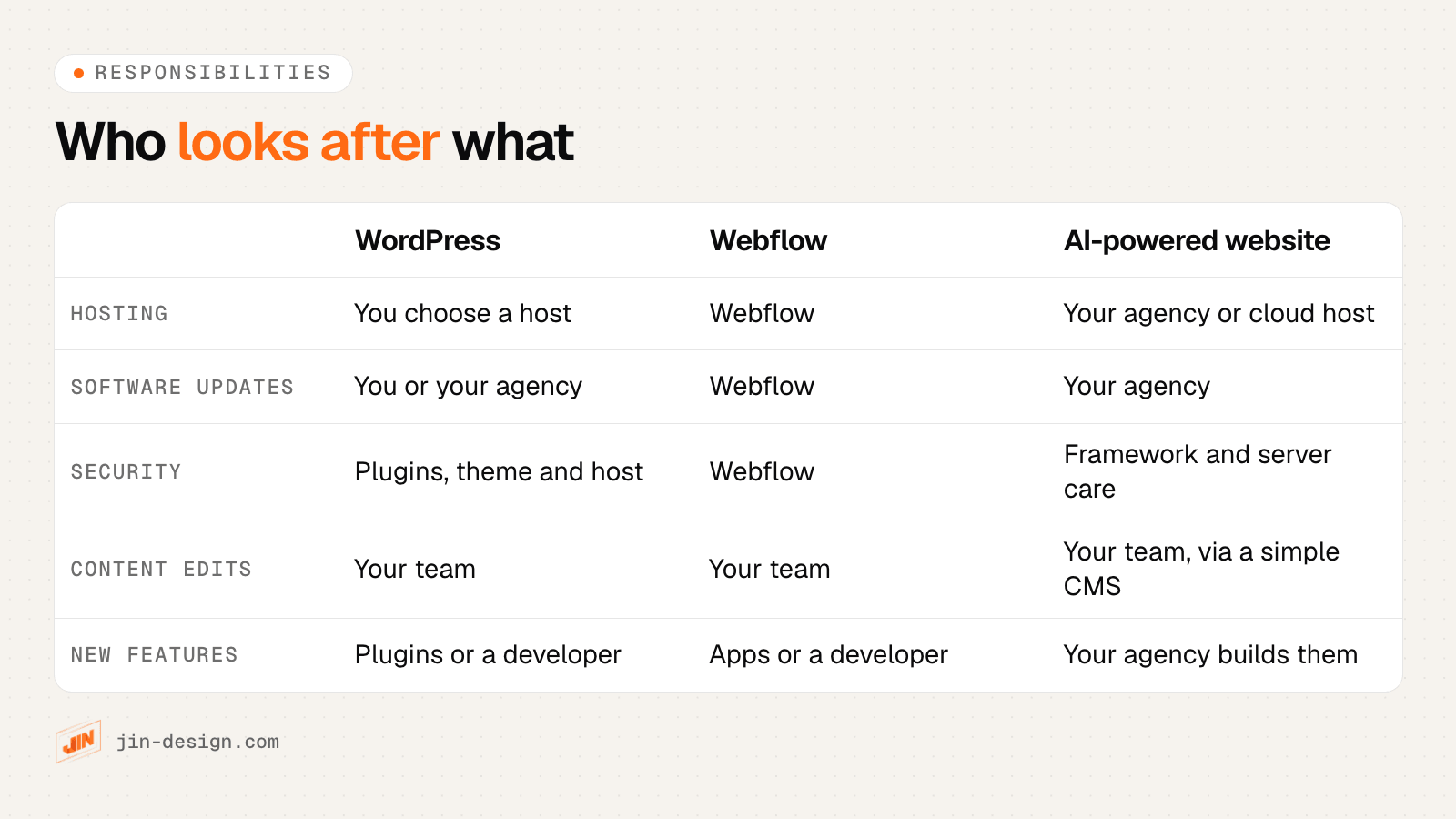Click the CONTENT EDITS row label
Screen dimensions: 1456x819
pyautogui.click(x=161, y=570)
